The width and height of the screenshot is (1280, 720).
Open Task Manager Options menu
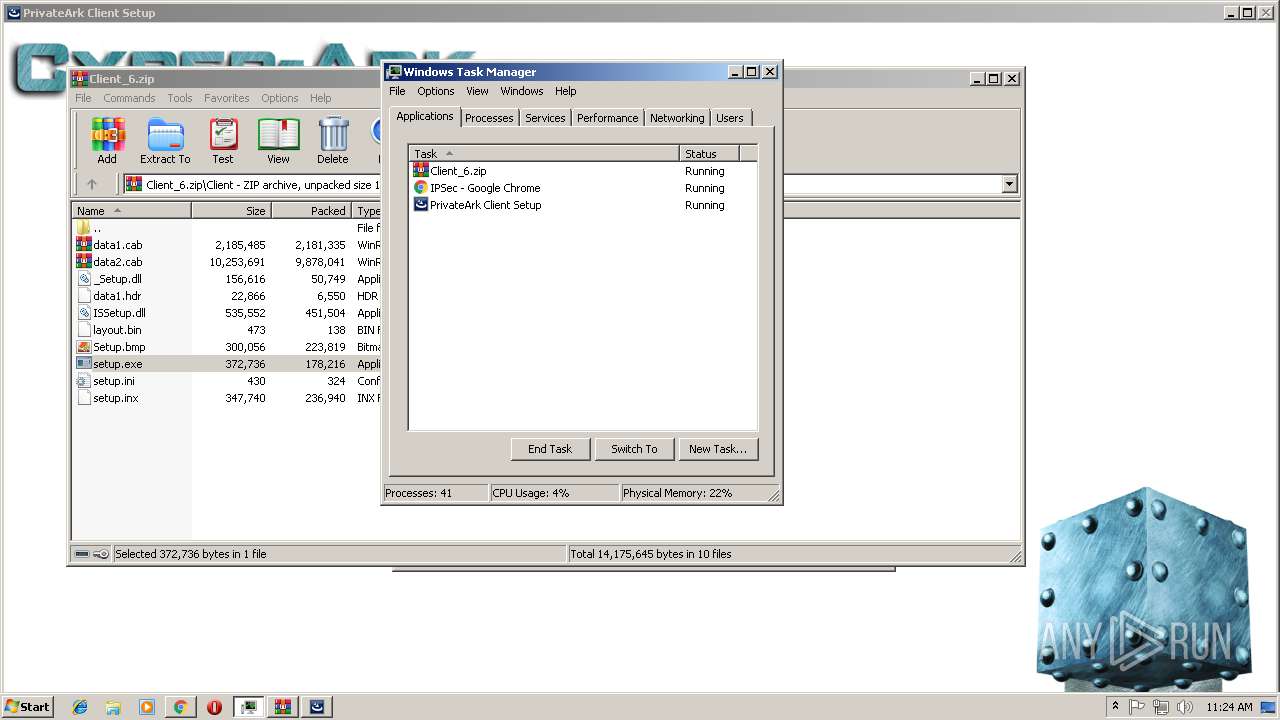tap(436, 91)
